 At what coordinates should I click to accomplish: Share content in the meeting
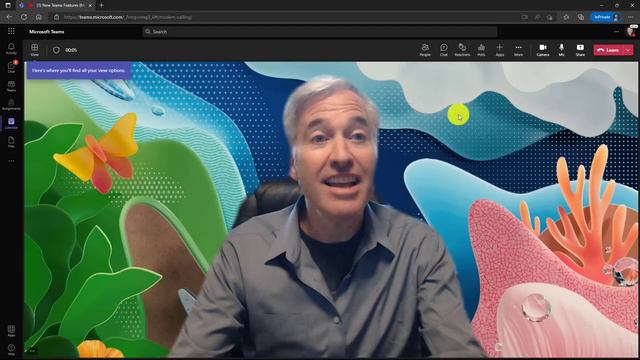[x=580, y=50]
